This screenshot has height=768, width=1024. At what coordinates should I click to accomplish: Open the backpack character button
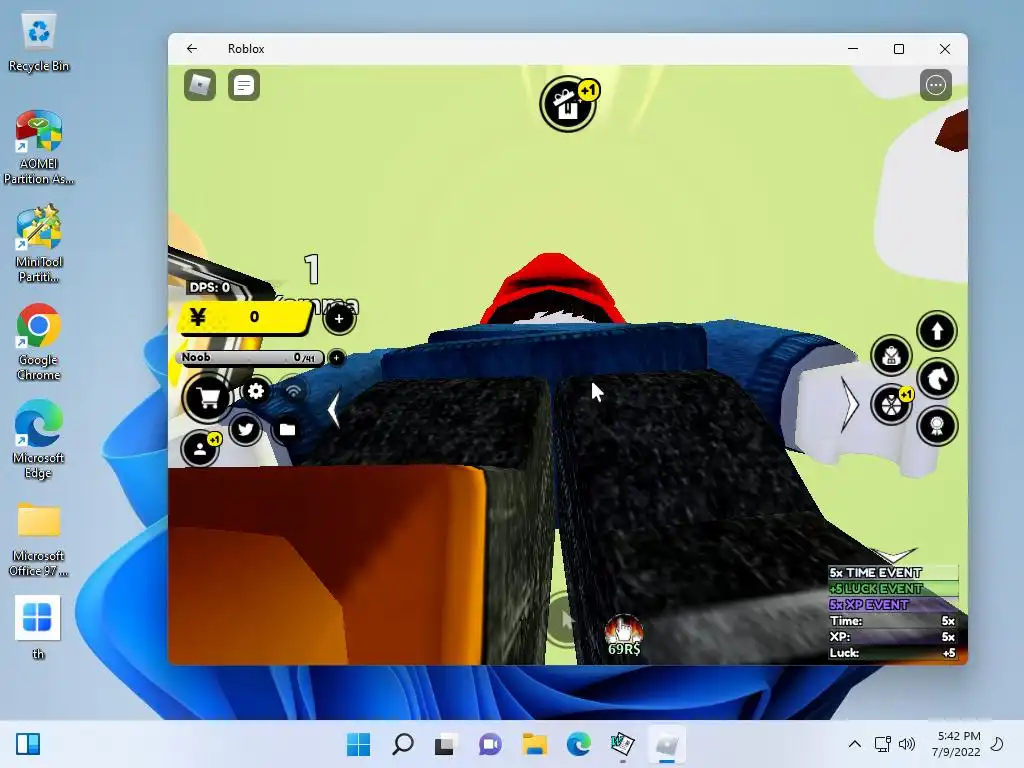(891, 356)
